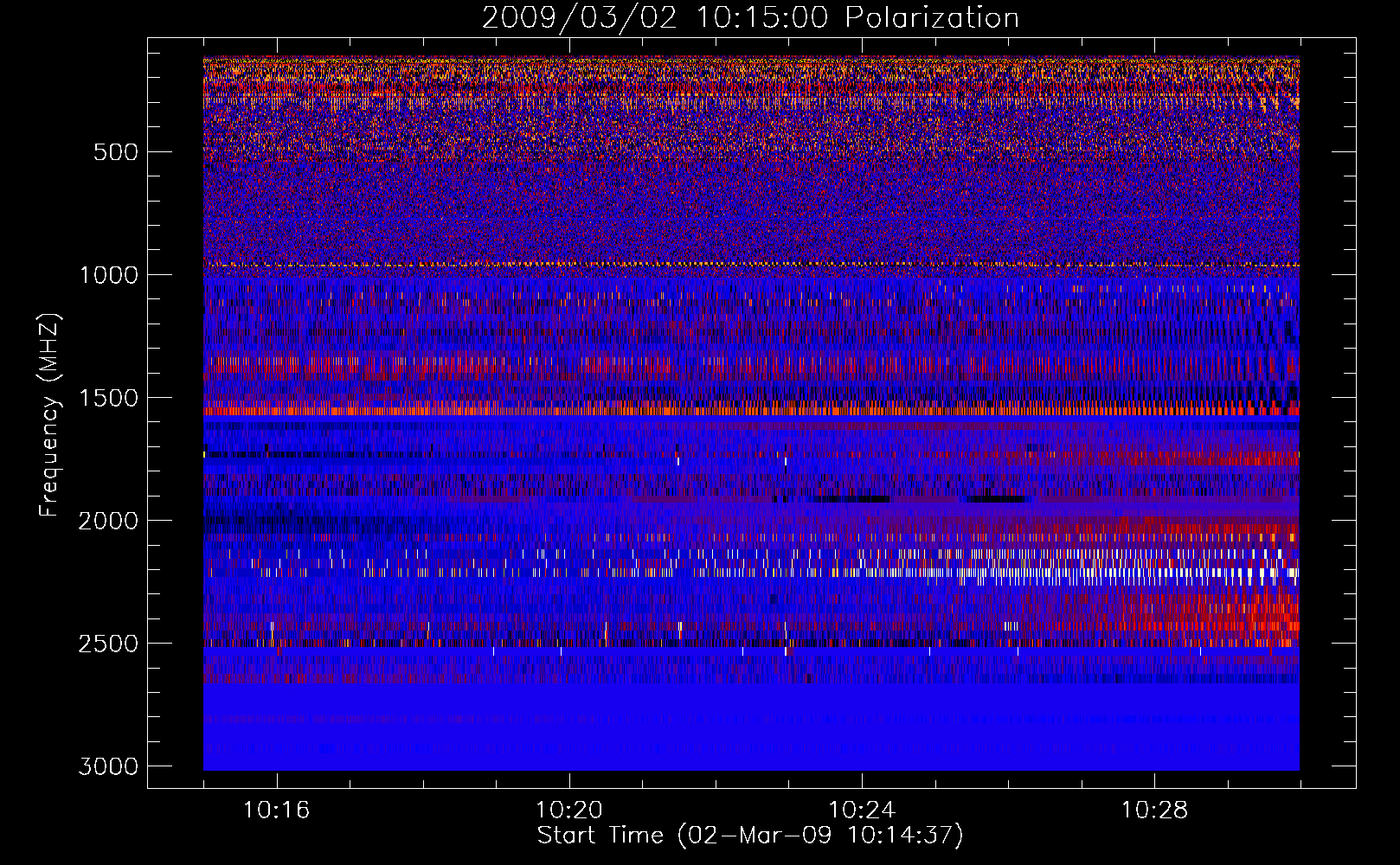Screen dimensions: 1400x865
Task: Click the white streak band near 2200 MHz
Action: tap(751, 572)
